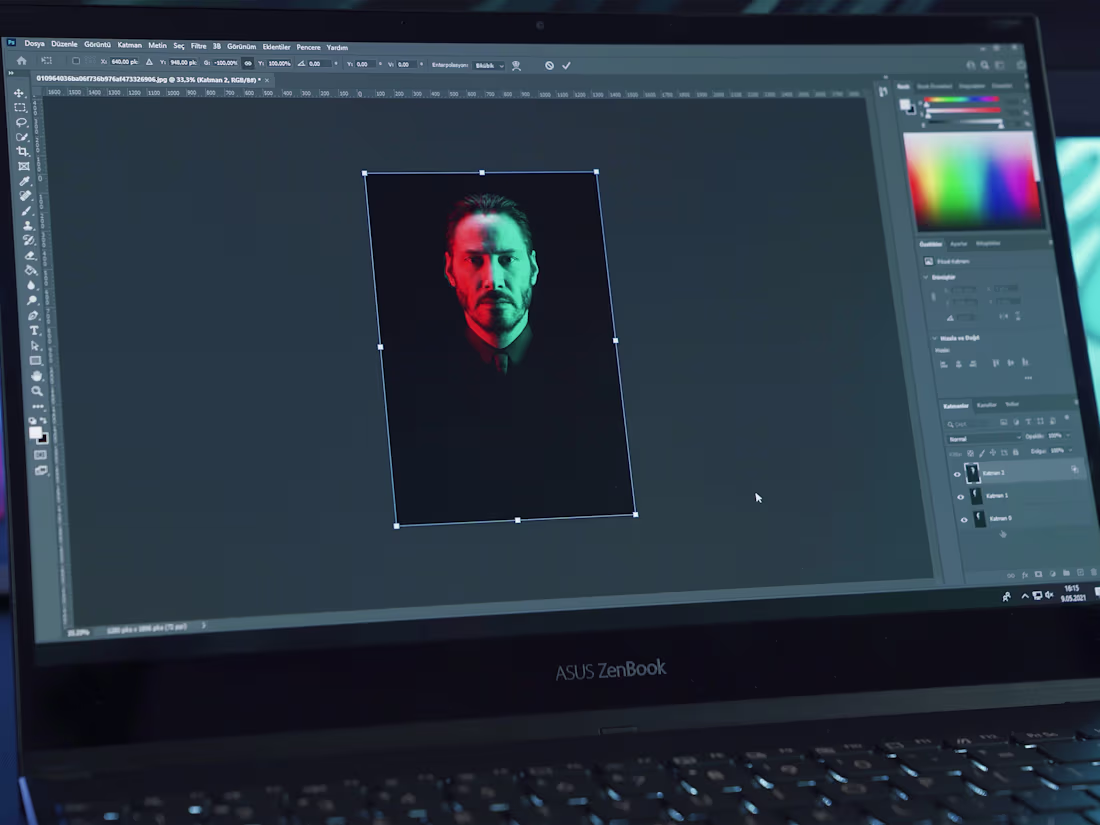Select the History Brush tool
This screenshot has height=825, width=1100.
(29, 241)
